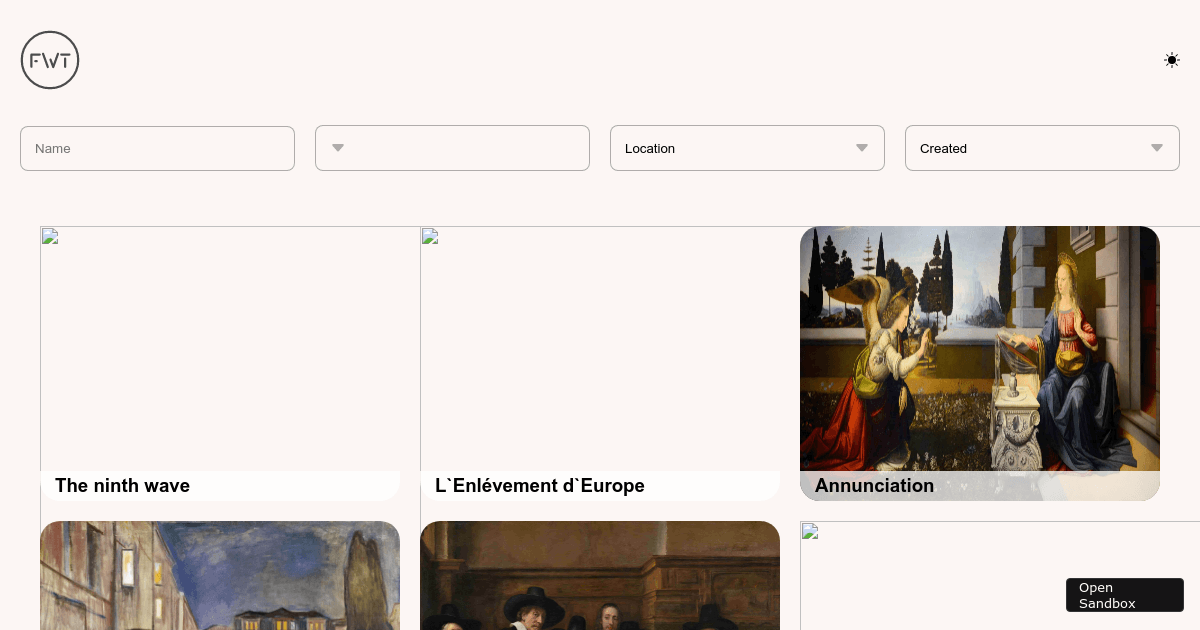Image resolution: width=1200 pixels, height=630 pixels.
Task: Open the Annunciation painting thumbnail
Action: [980, 363]
